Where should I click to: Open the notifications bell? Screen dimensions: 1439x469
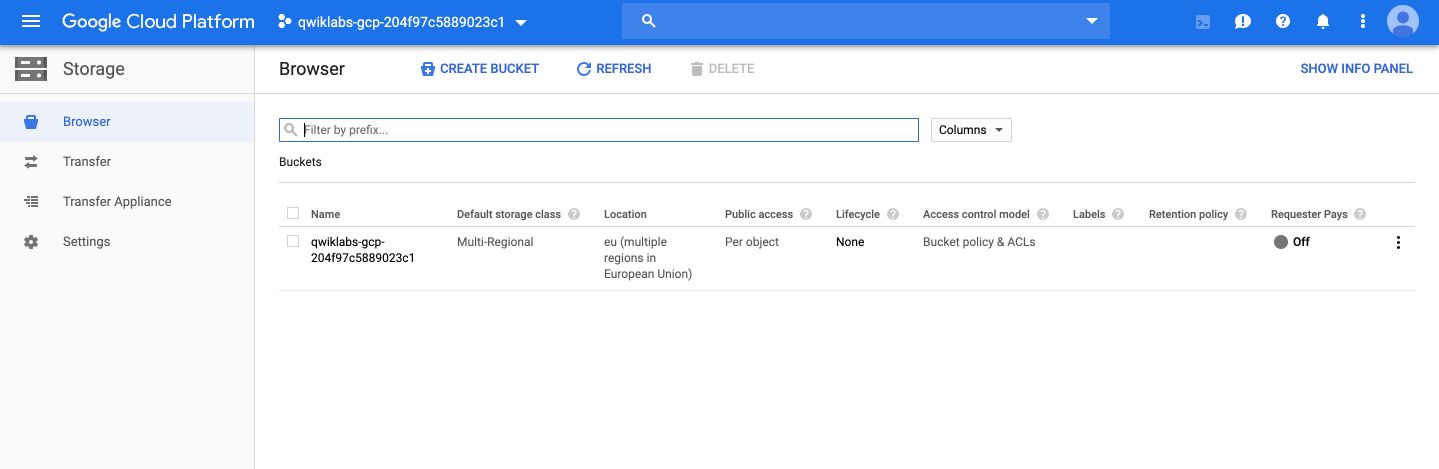pos(1323,21)
